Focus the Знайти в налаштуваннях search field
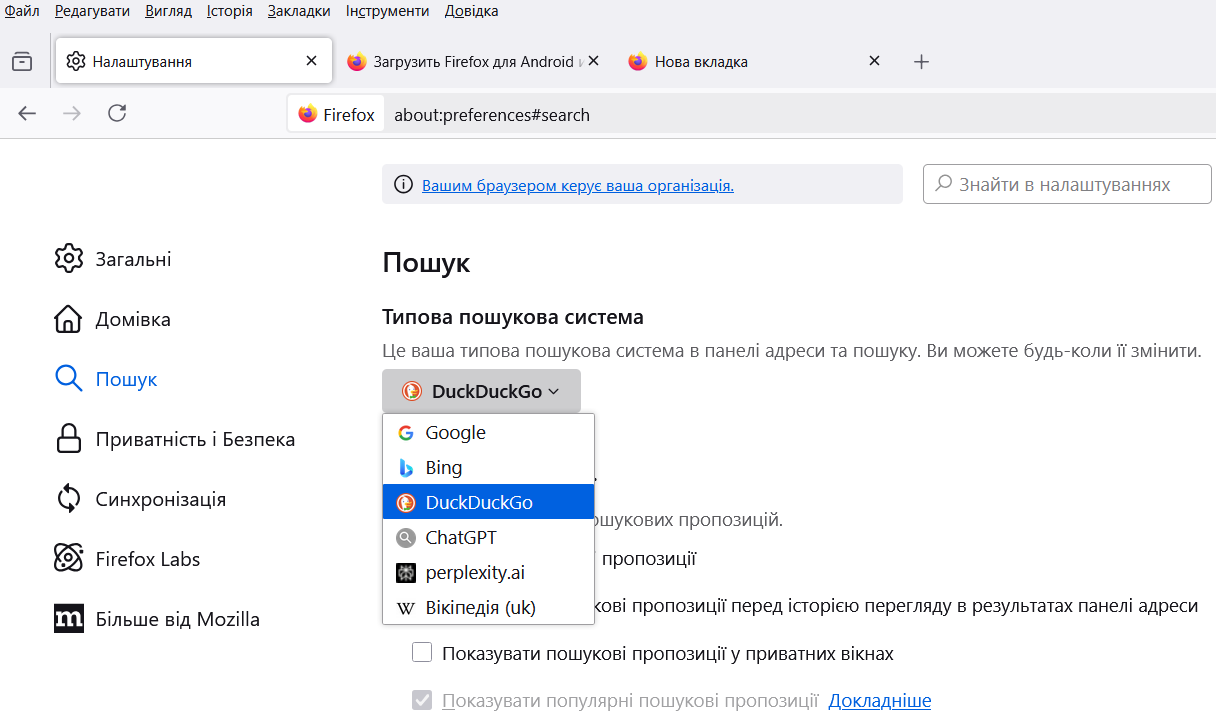The height and width of the screenshot is (725, 1216). click(x=1067, y=185)
